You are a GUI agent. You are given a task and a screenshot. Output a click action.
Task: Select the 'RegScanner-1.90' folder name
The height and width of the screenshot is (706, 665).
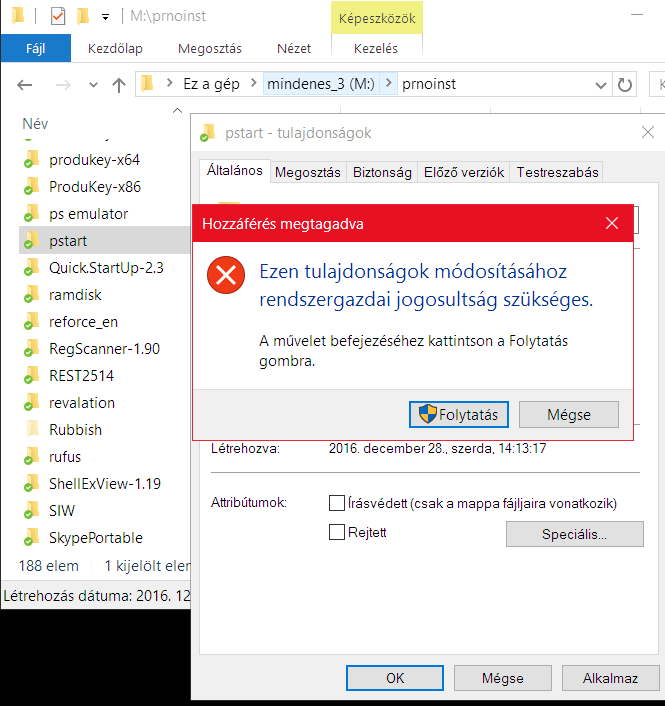[x=104, y=348]
